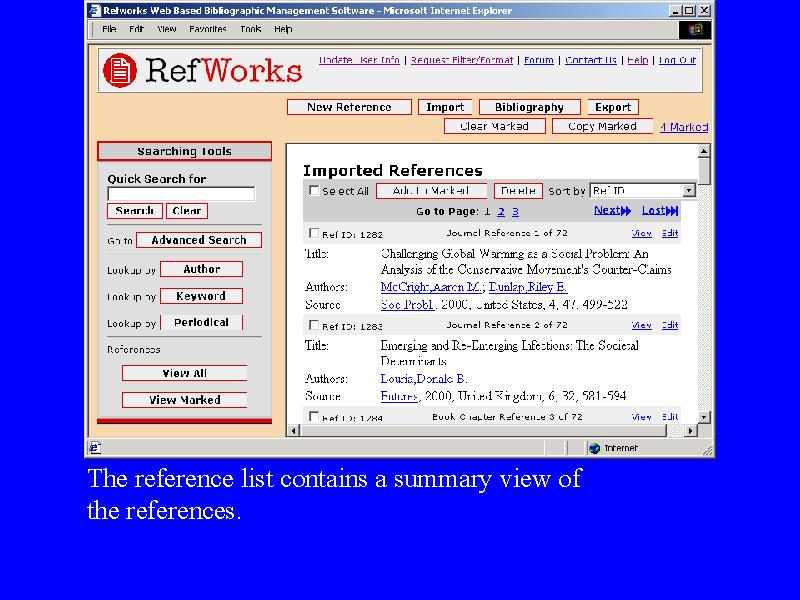Open the Help link in header
Screen dimensions: 800x600
638,60
